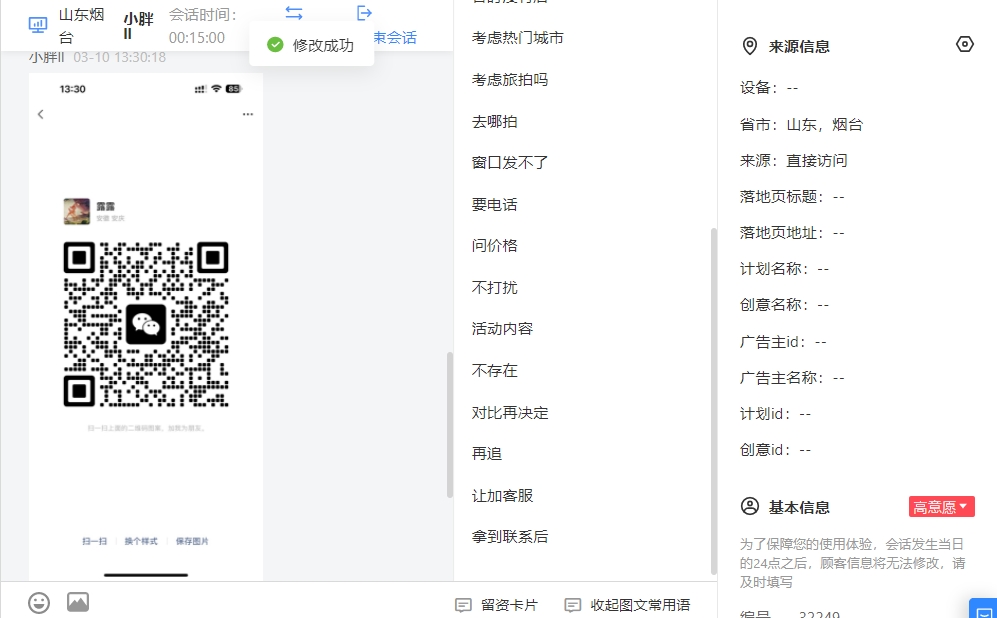Select the quick phrase 拿到联系后
This screenshot has width=997, height=618.
510,537
